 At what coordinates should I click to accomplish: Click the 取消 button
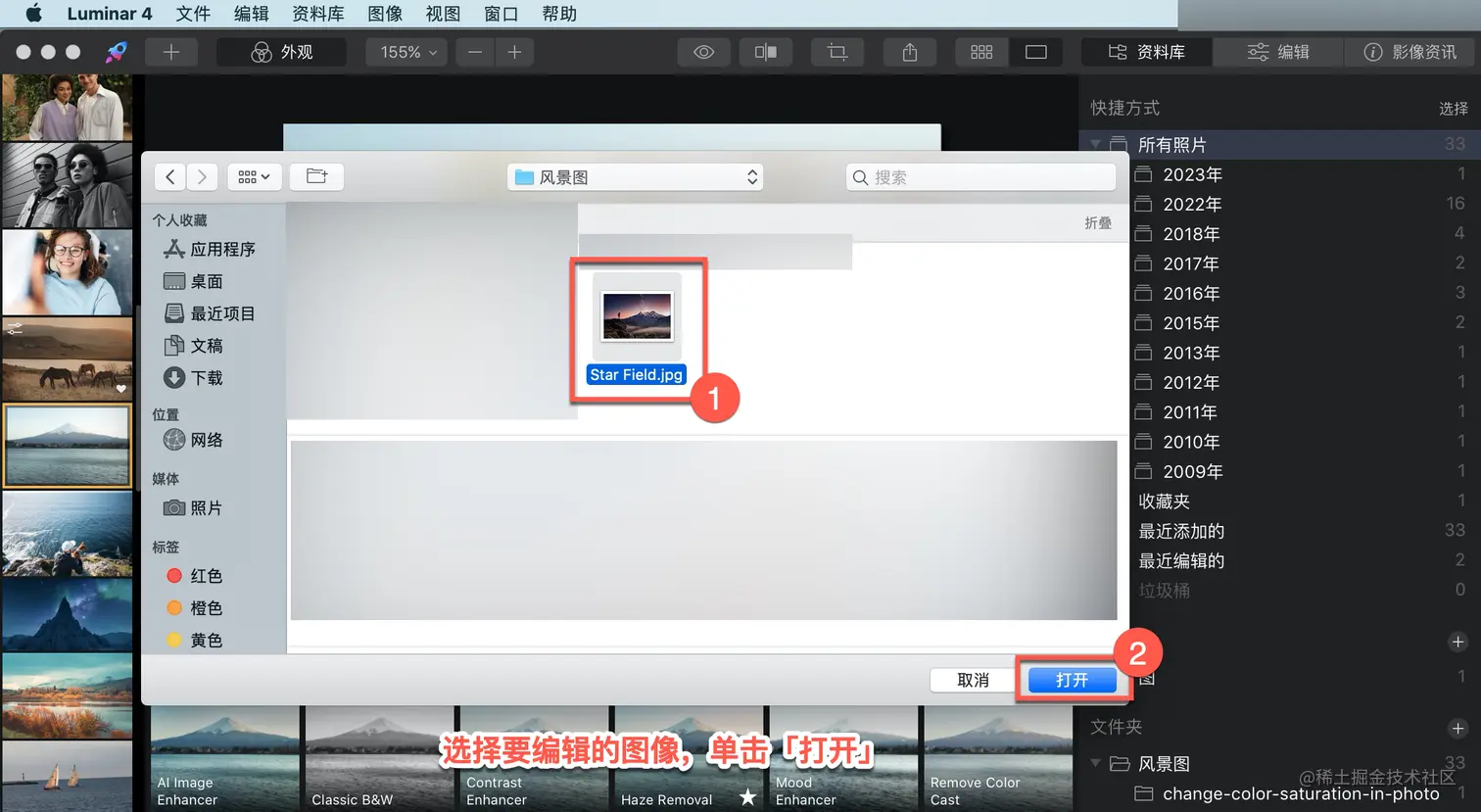973,680
